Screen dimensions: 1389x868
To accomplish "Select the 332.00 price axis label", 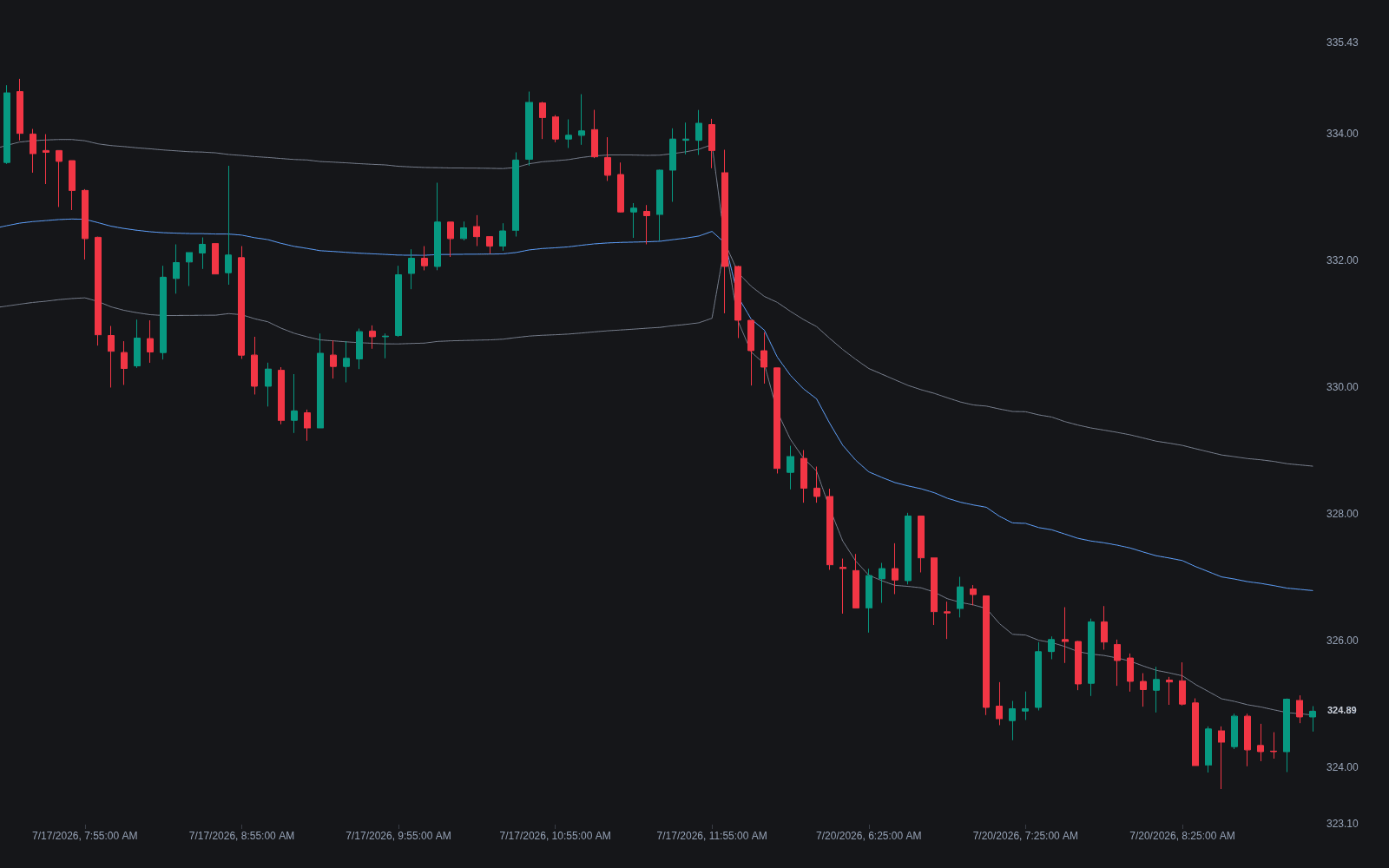I will point(1342,260).
